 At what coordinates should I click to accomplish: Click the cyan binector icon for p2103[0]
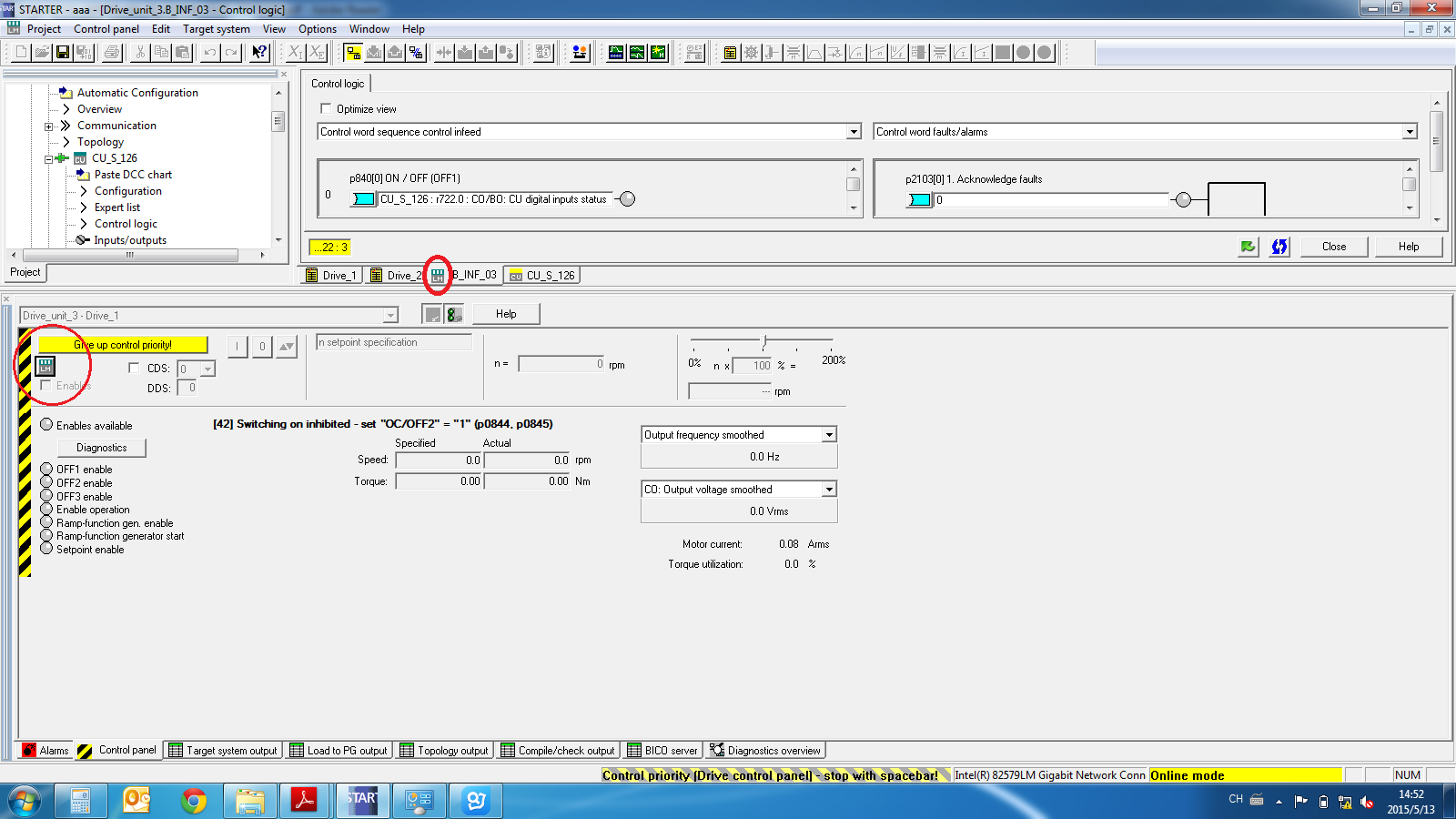[x=919, y=200]
